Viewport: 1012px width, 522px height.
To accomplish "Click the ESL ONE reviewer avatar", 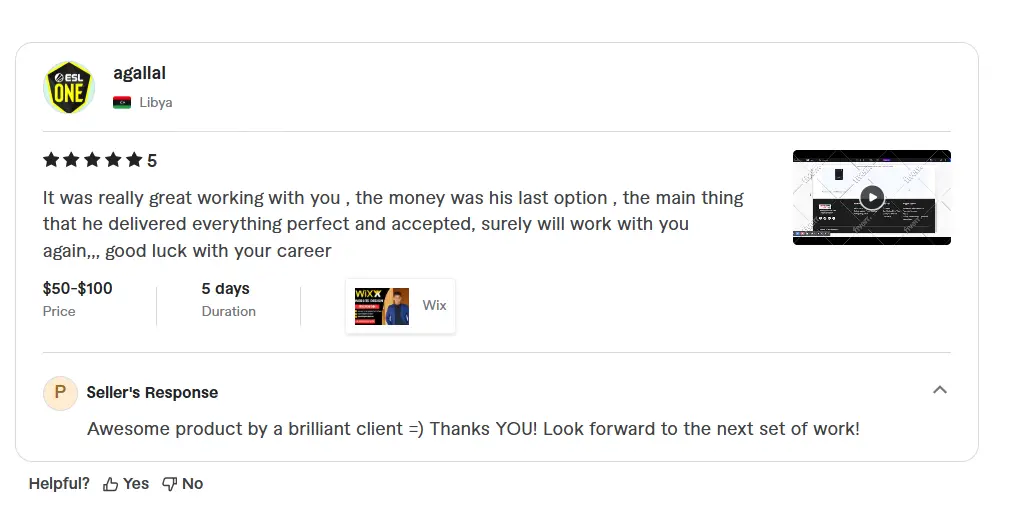I will click(69, 87).
